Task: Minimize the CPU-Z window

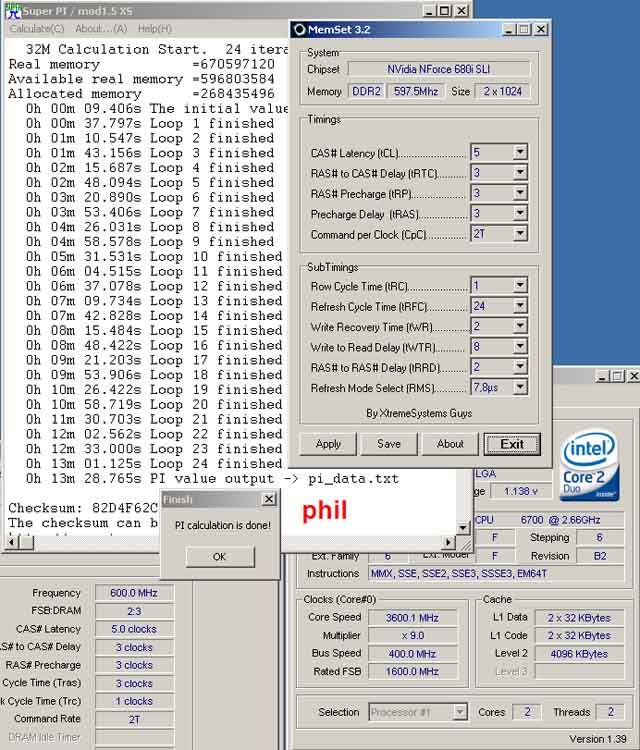Action: 602,377
